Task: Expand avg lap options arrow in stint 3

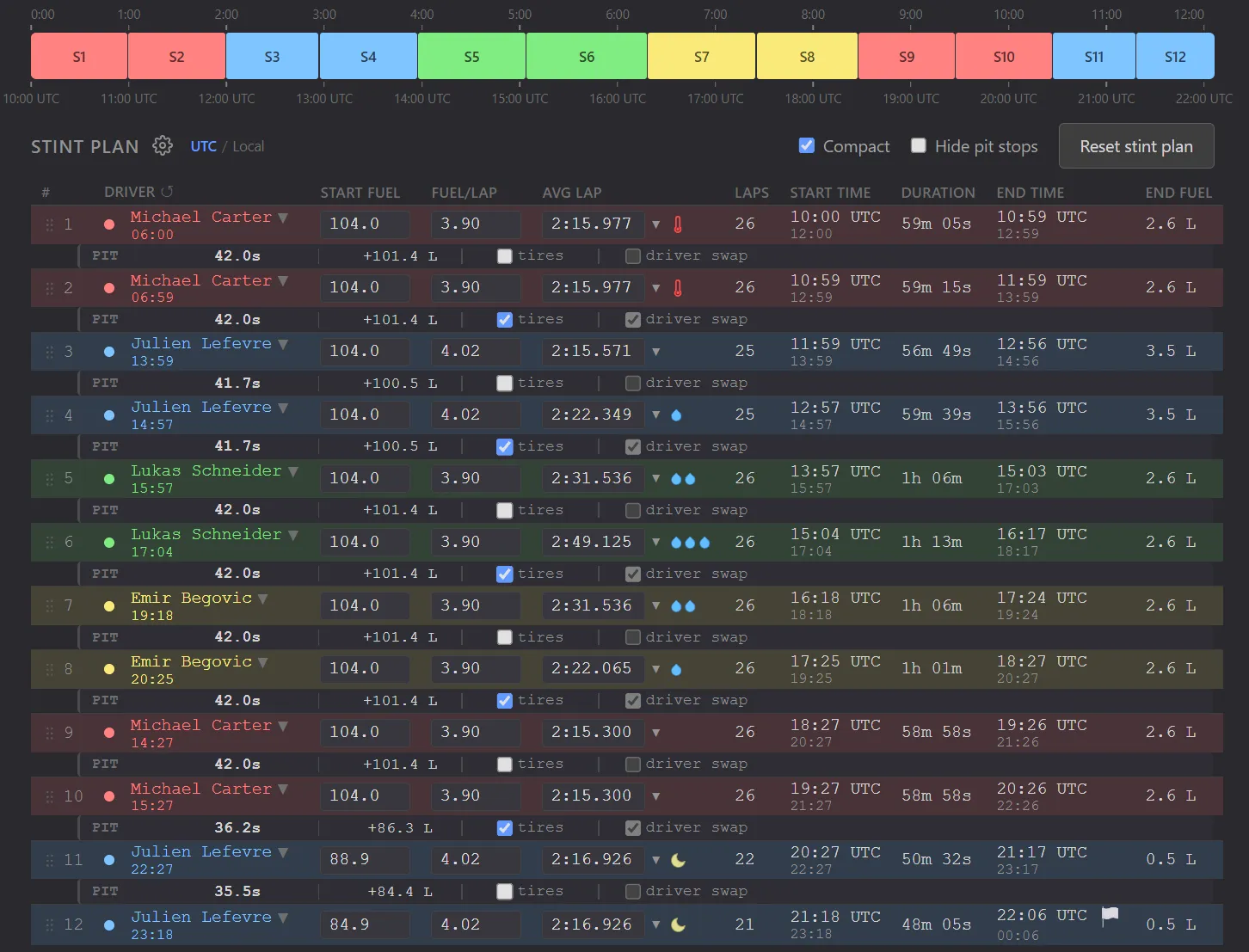Action: tap(656, 352)
